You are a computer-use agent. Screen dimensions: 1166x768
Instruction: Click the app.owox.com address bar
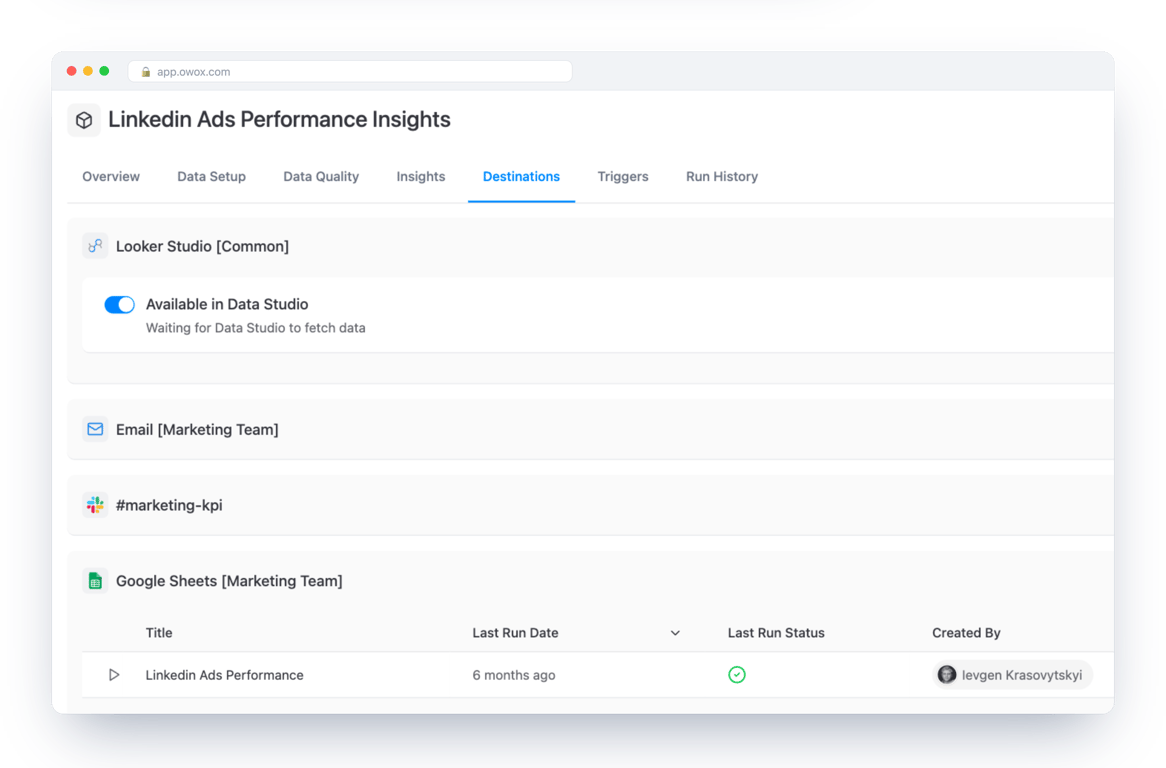click(x=350, y=72)
